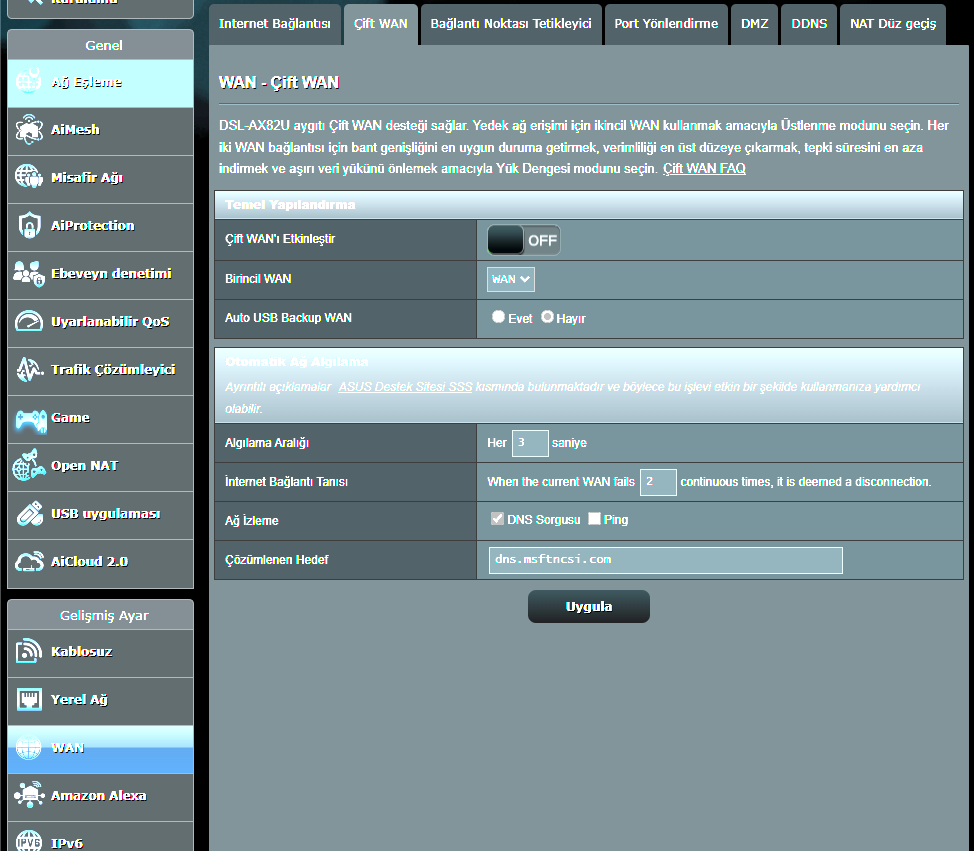Screen dimensions: 974x851
Task: Open the Ebeveyn denetimi family icon
Action: click(x=29, y=273)
